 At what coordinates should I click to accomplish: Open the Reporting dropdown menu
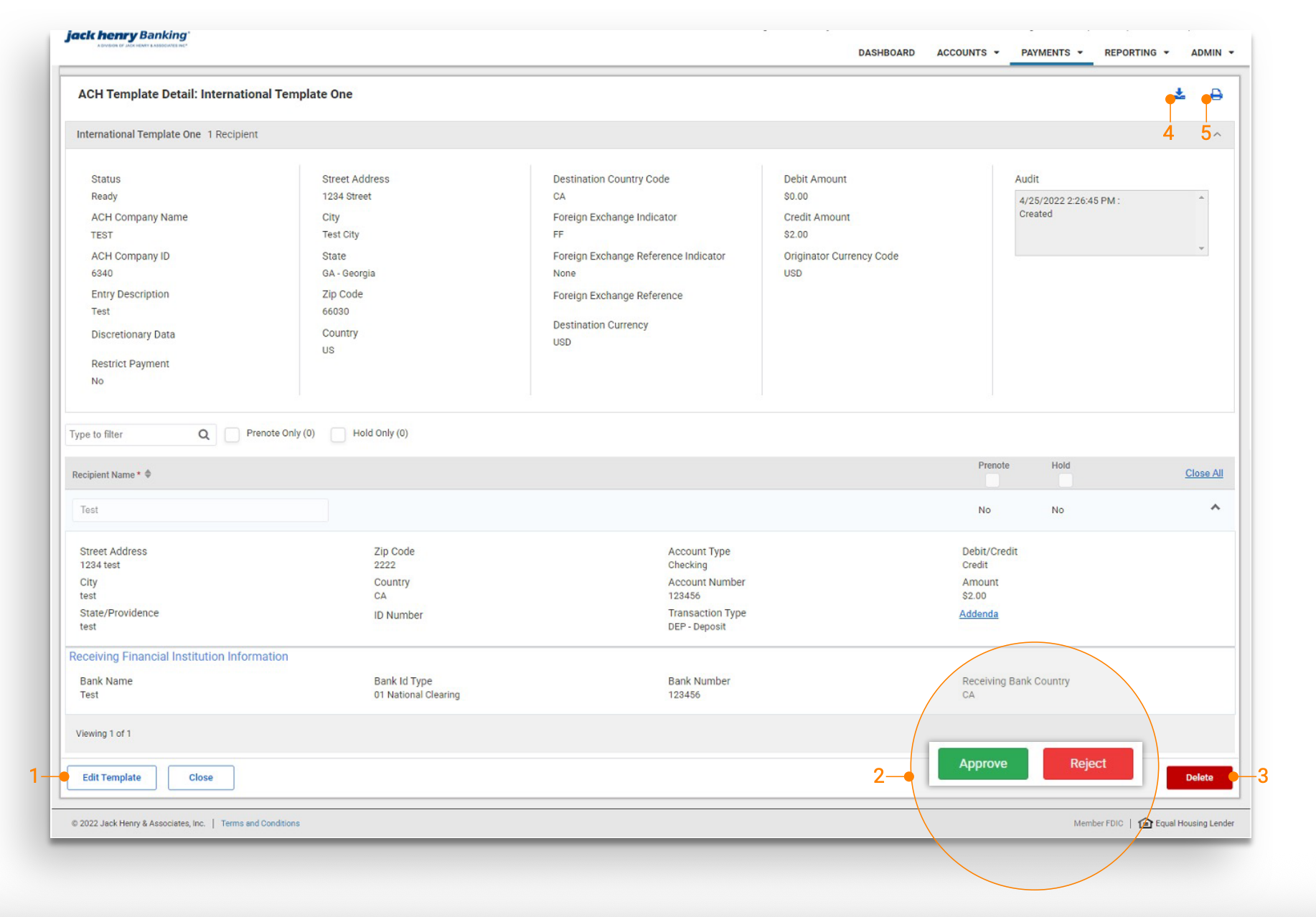(1136, 52)
